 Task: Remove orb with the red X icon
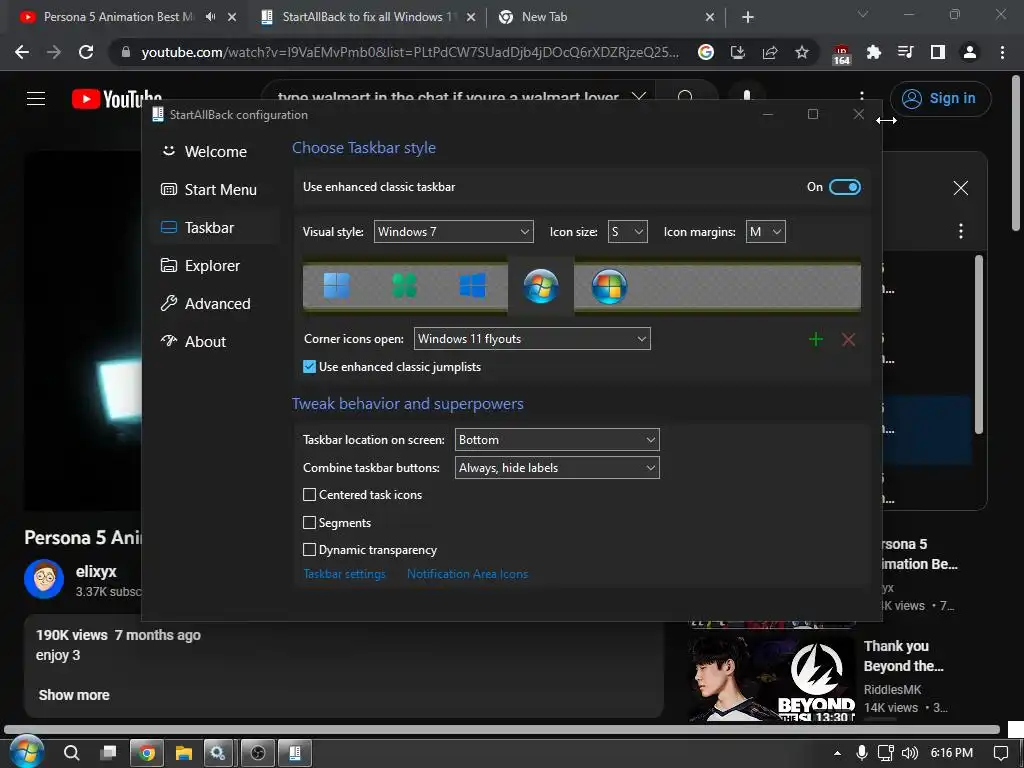coord(848,339)
